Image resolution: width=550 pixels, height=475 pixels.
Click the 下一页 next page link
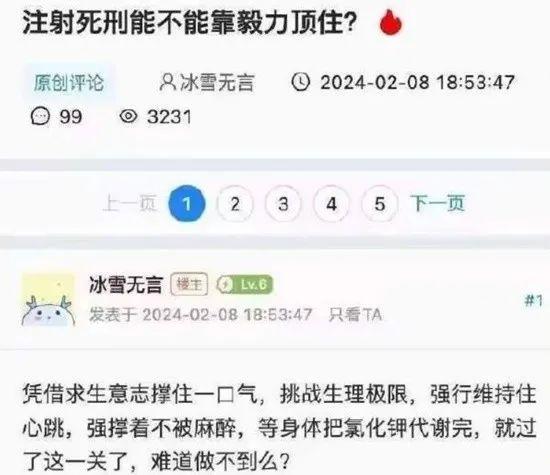(x=438, y=203)
